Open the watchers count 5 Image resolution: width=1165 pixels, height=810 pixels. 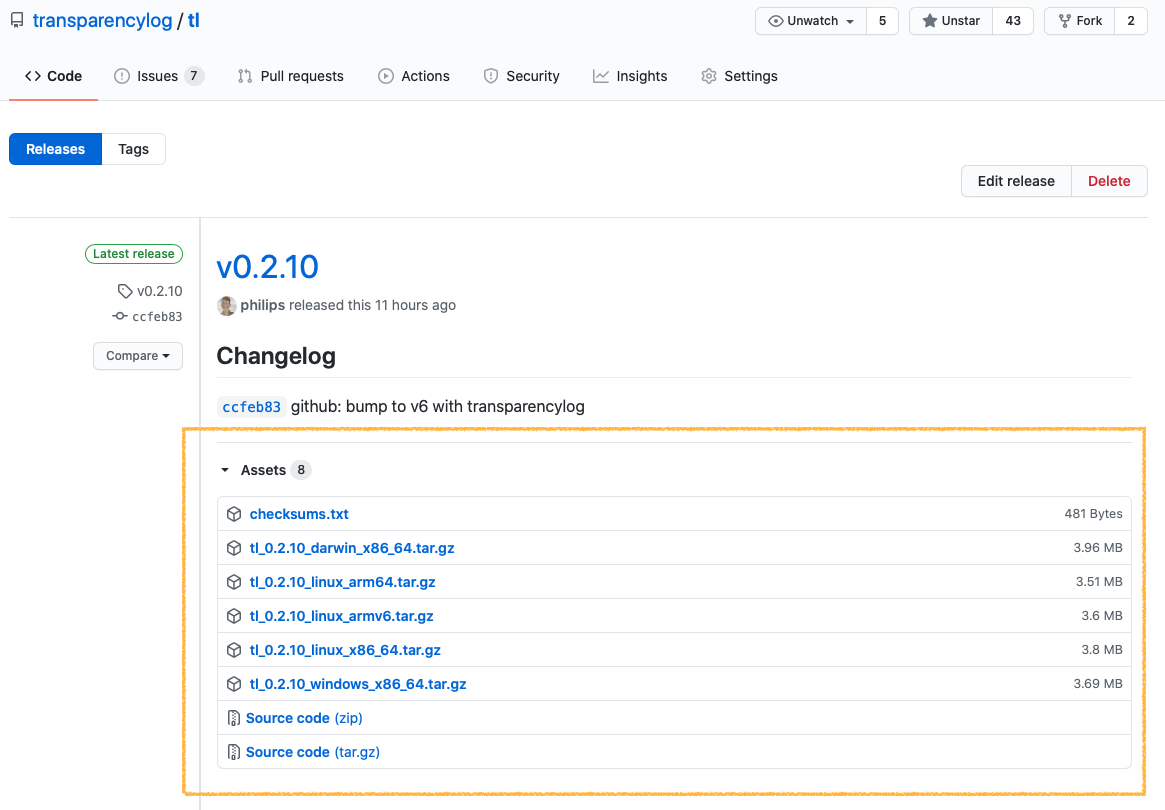click(883, 21)
